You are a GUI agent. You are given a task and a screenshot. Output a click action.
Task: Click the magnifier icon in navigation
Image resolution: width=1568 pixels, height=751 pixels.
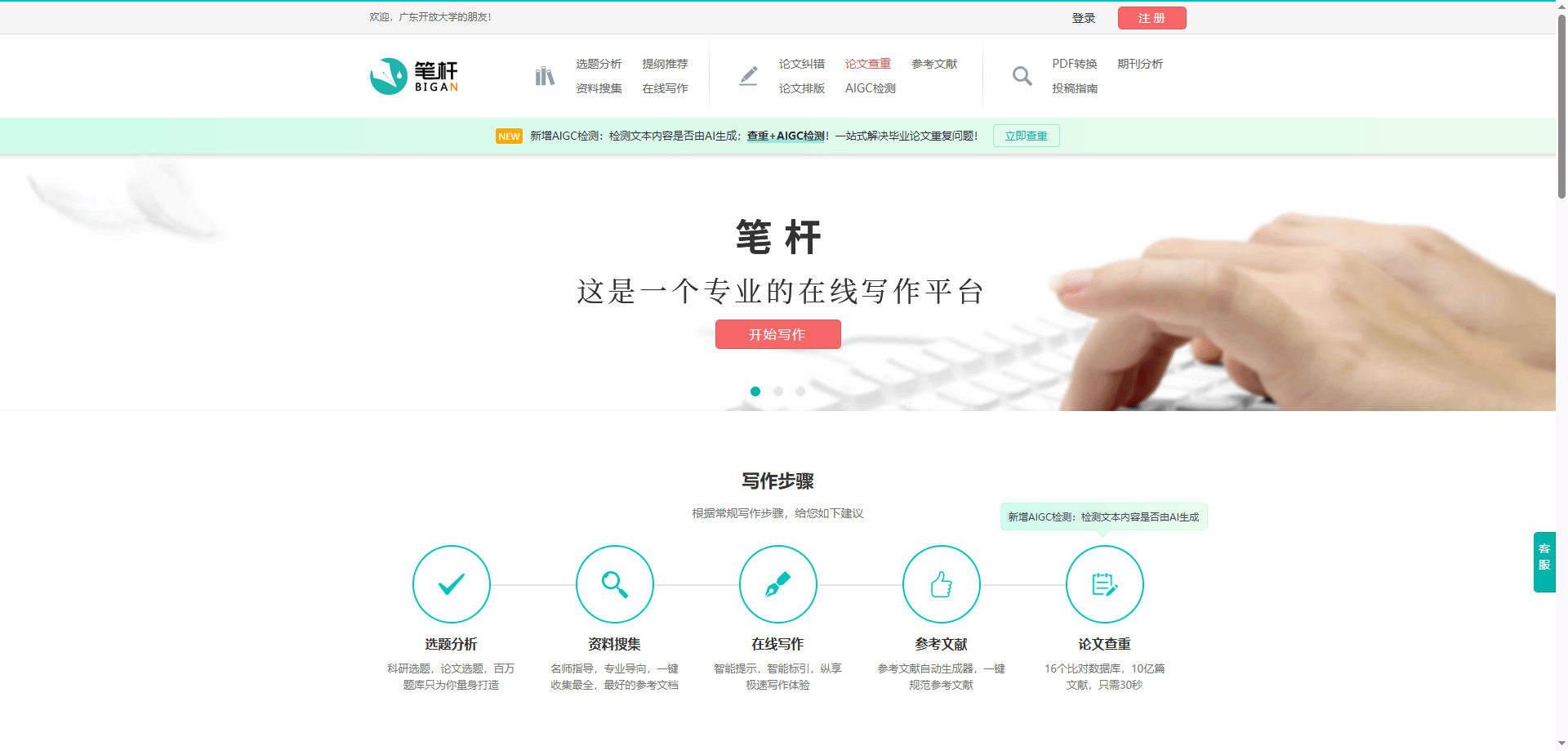point(1022,76)
